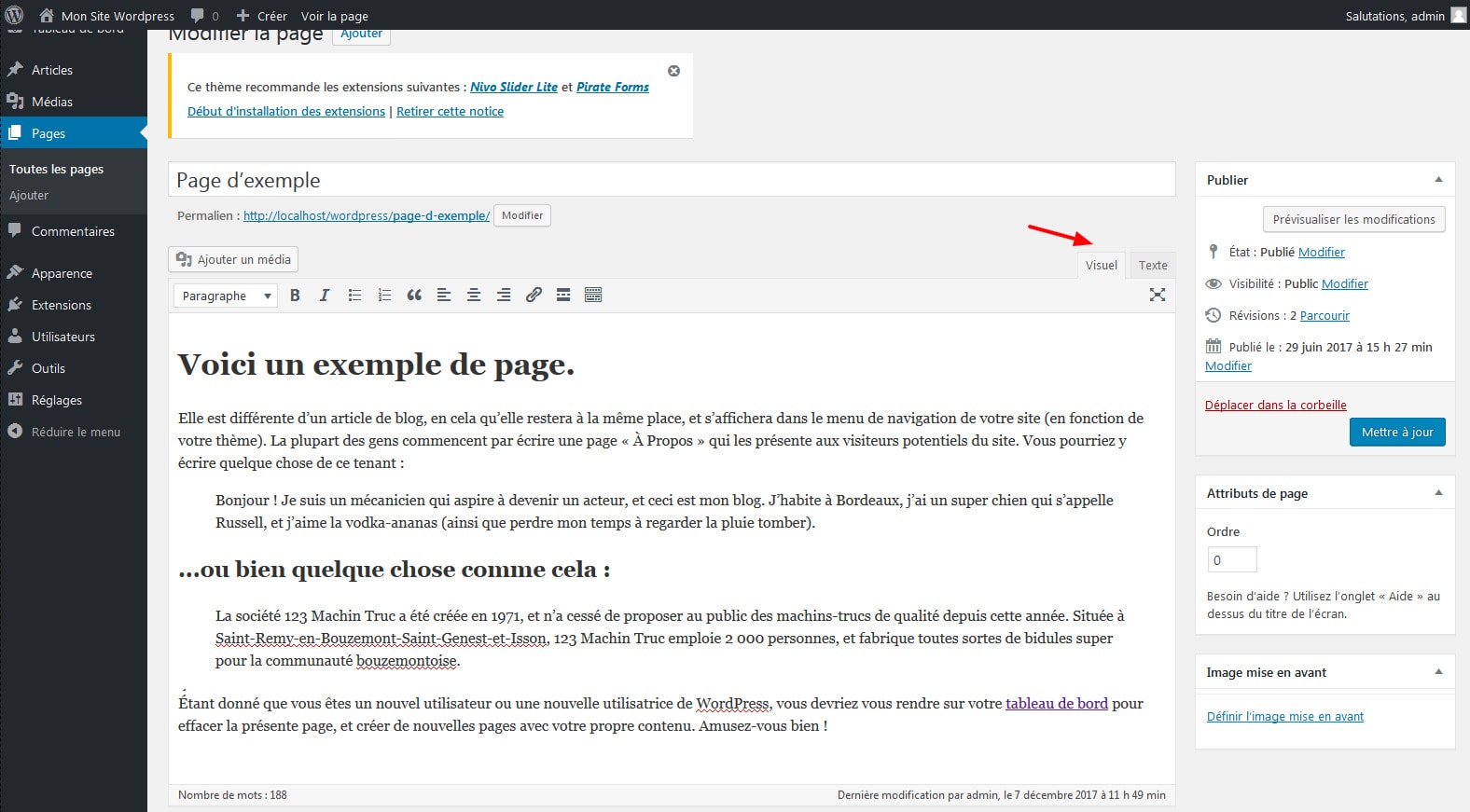This screenshot has width=1470, height=812.
Task: Collapse the Publier panel
Action: point(1438,180)
